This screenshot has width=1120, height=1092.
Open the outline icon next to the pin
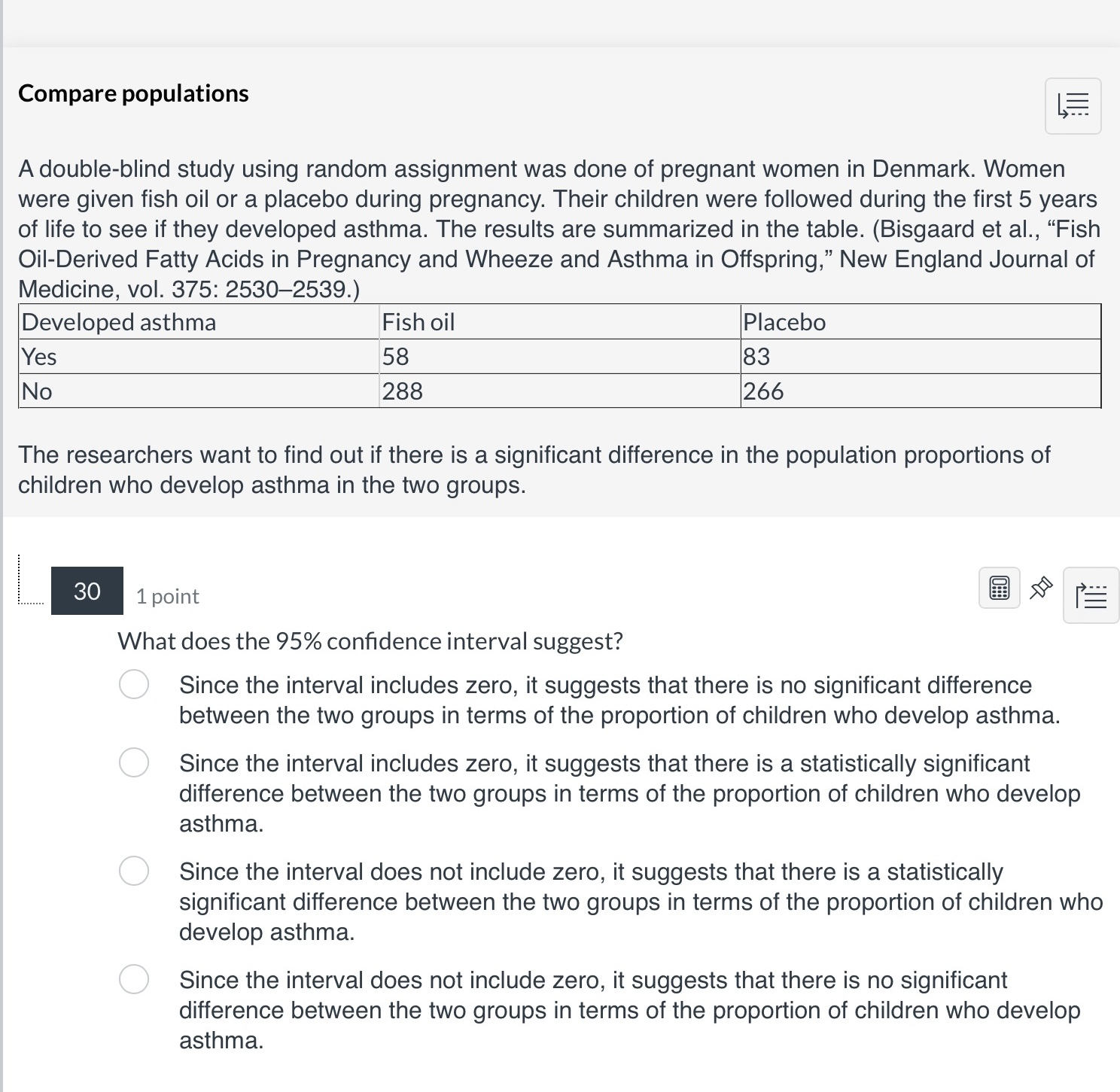(x=1091, y=595)
